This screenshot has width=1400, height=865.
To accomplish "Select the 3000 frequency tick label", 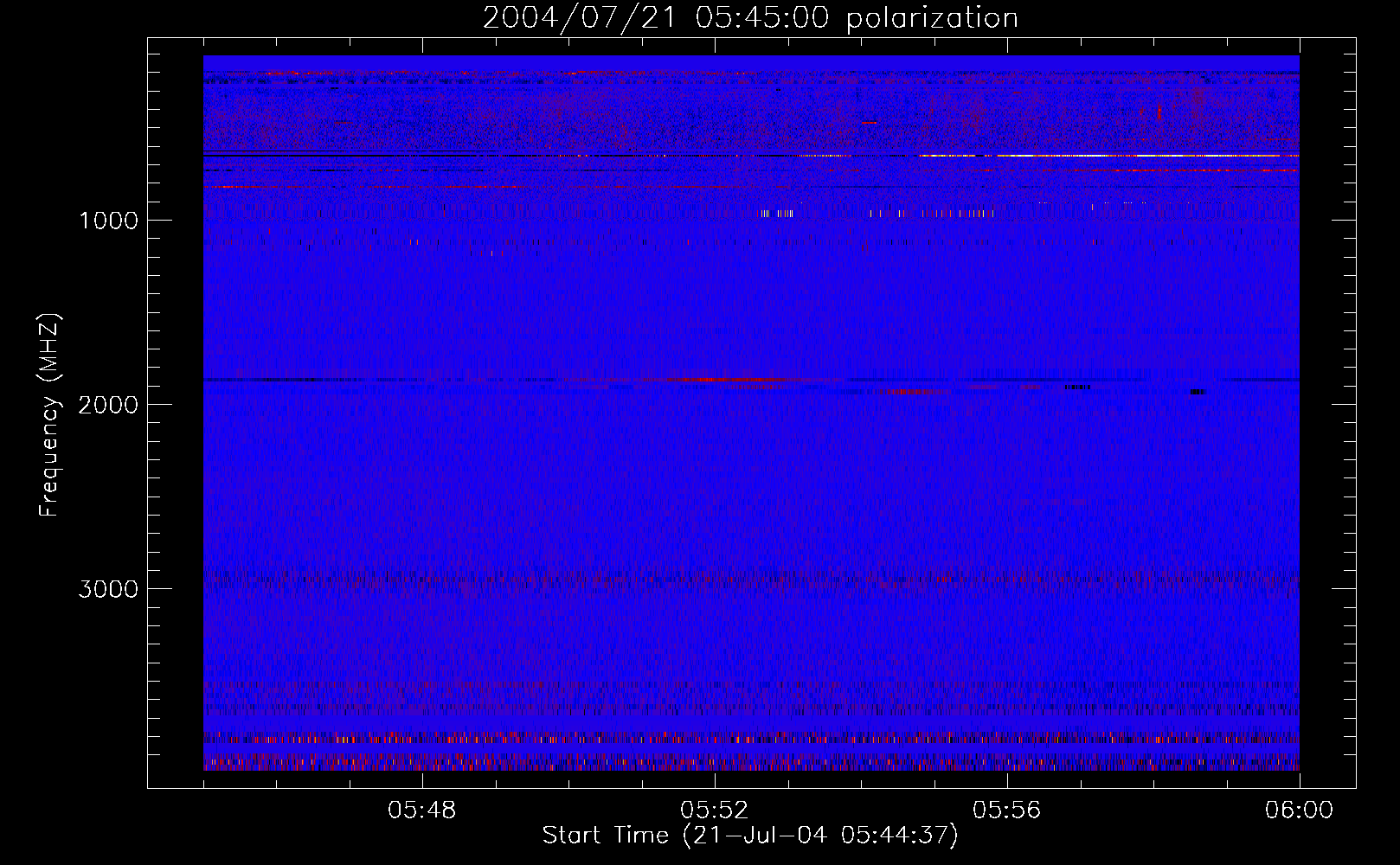I will pos(108,589).
